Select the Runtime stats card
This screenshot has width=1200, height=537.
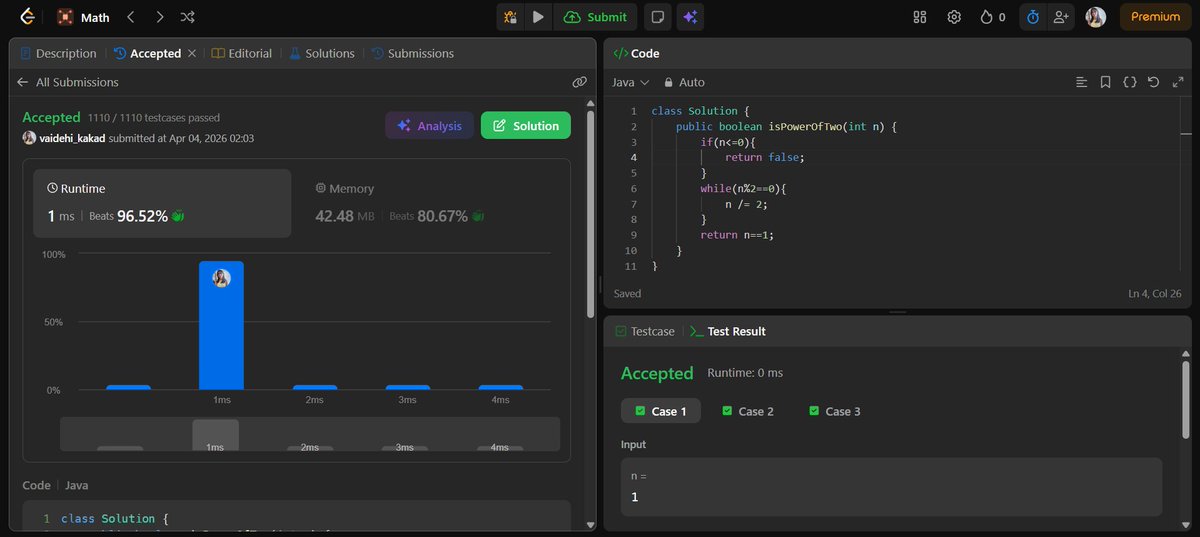coord(162,203)
